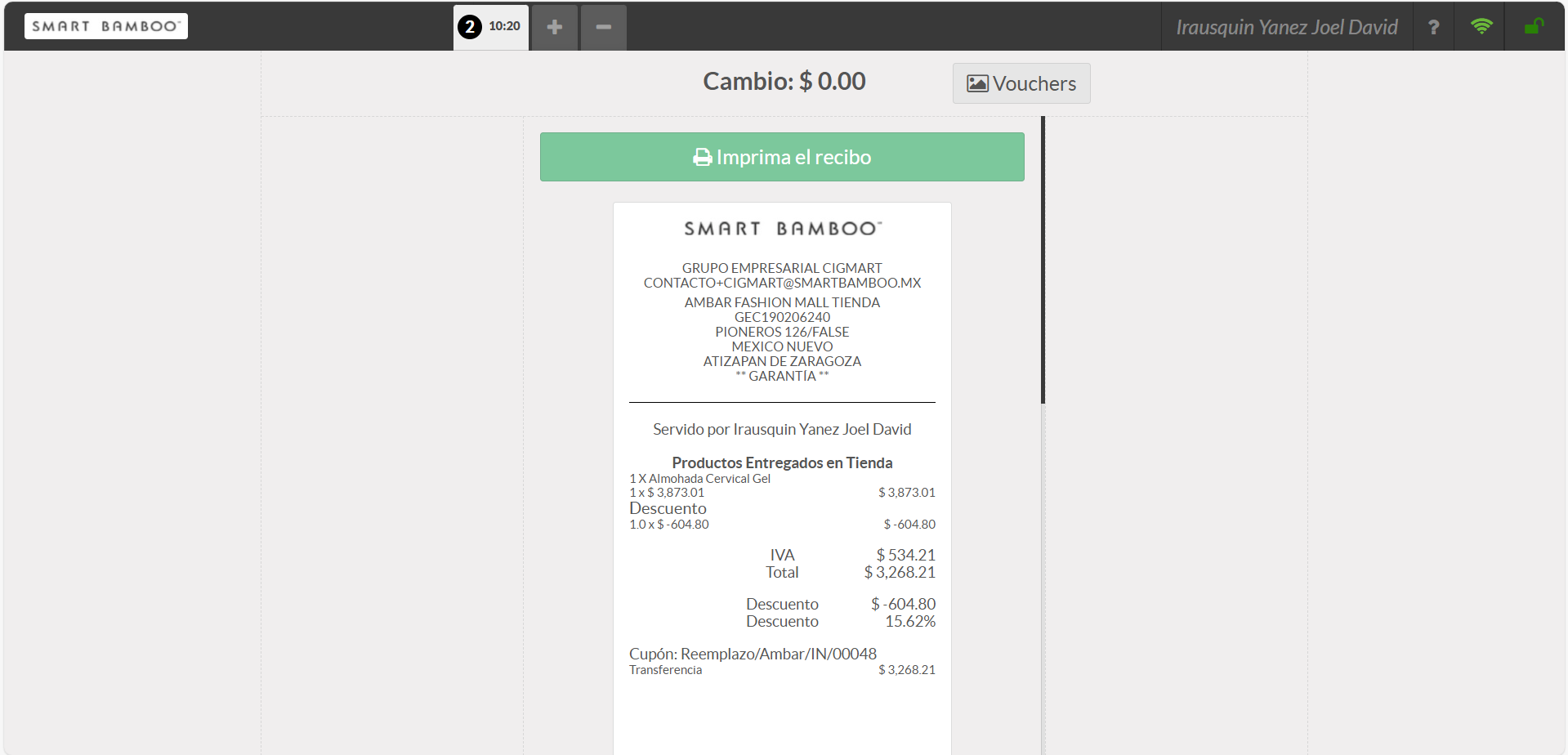
Task: Click the Smart Bamboo logo in header
Action: click(x=106, y=26)
